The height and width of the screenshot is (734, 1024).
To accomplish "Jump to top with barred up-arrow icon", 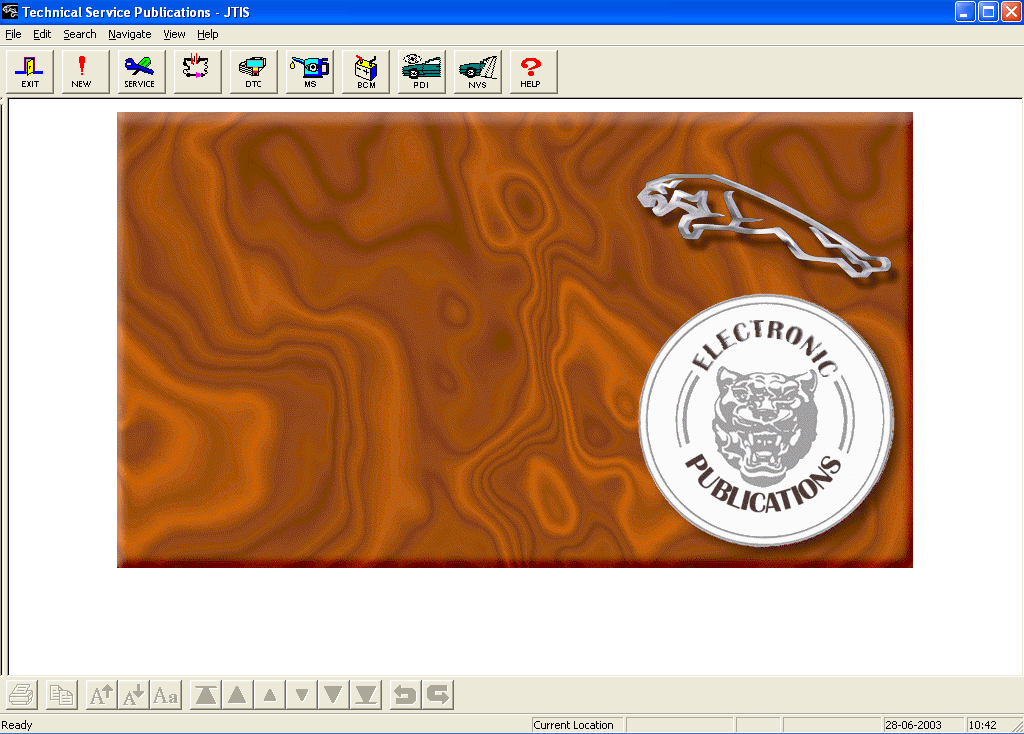I will (x=206, y=695).
